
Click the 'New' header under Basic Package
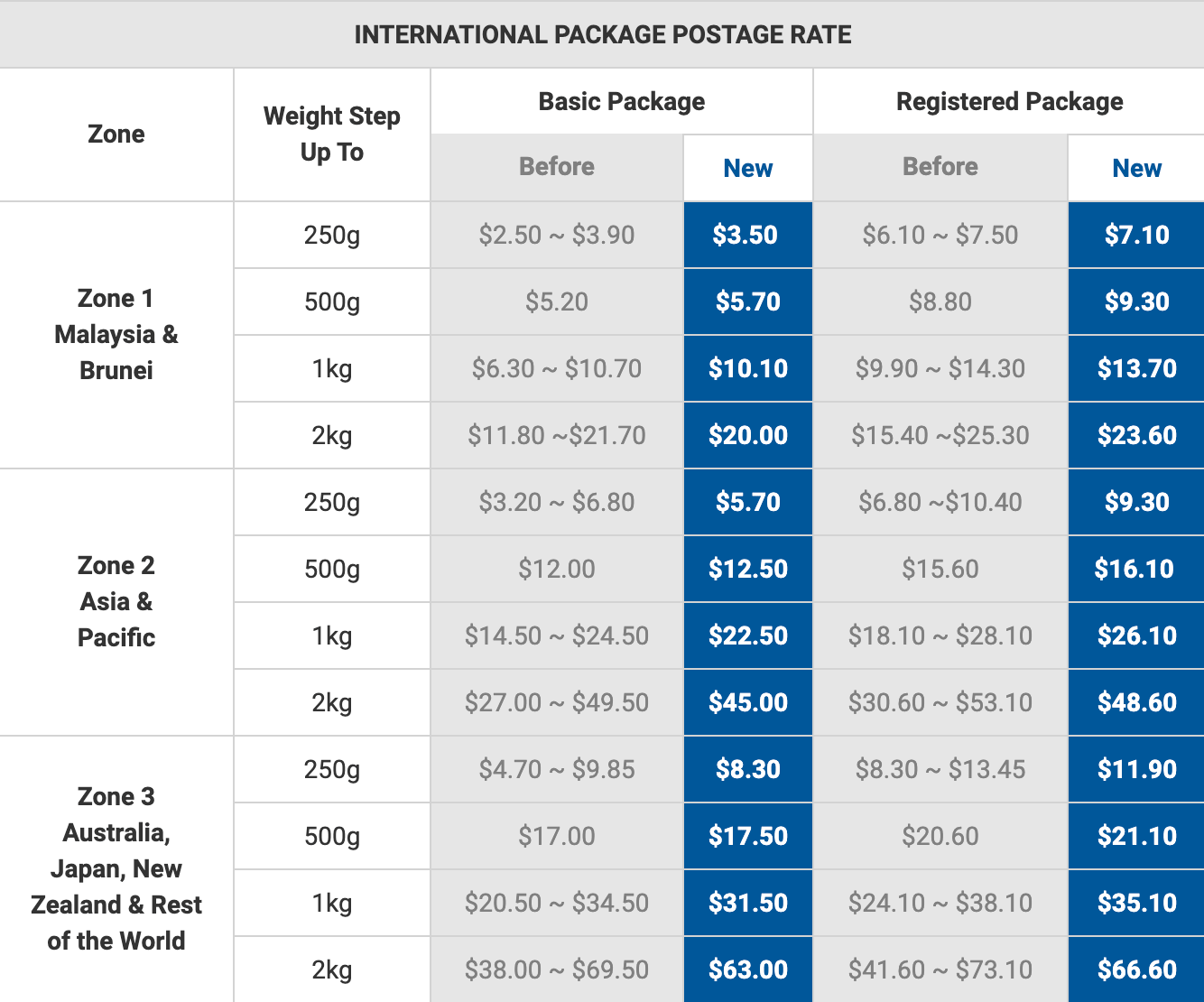748,169
